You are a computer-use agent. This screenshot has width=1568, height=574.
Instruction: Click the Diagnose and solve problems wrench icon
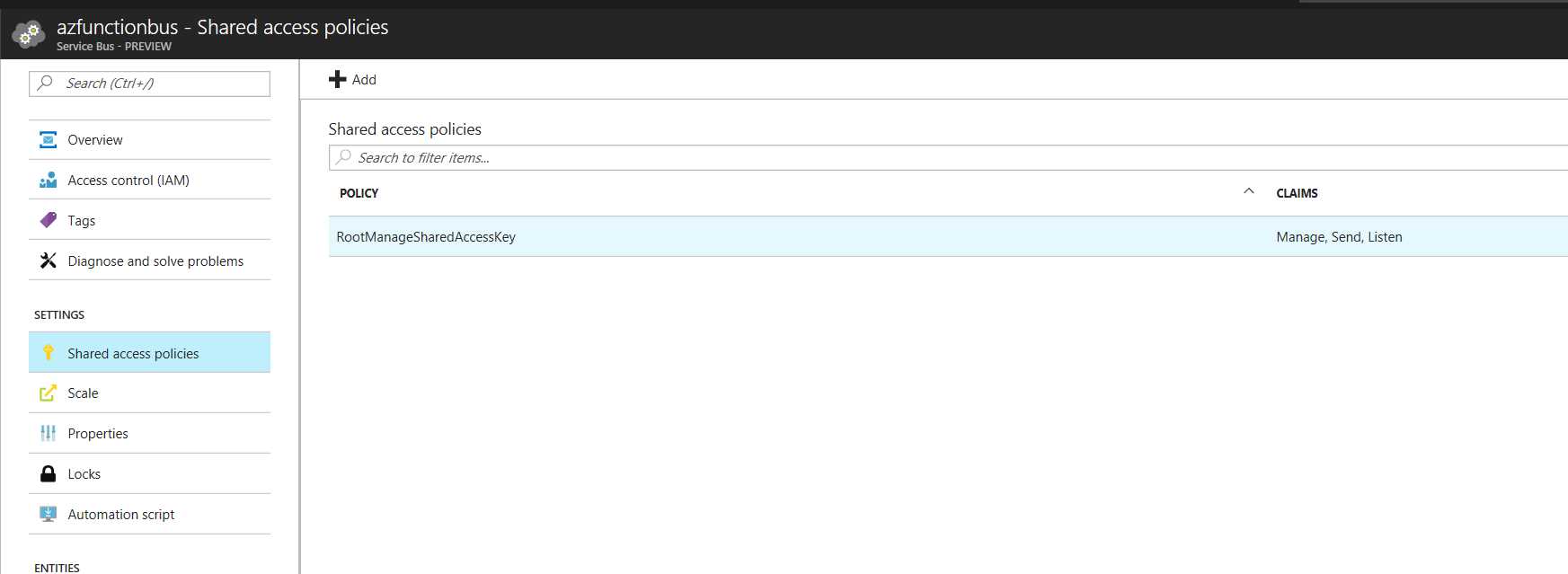pos(48,261)
